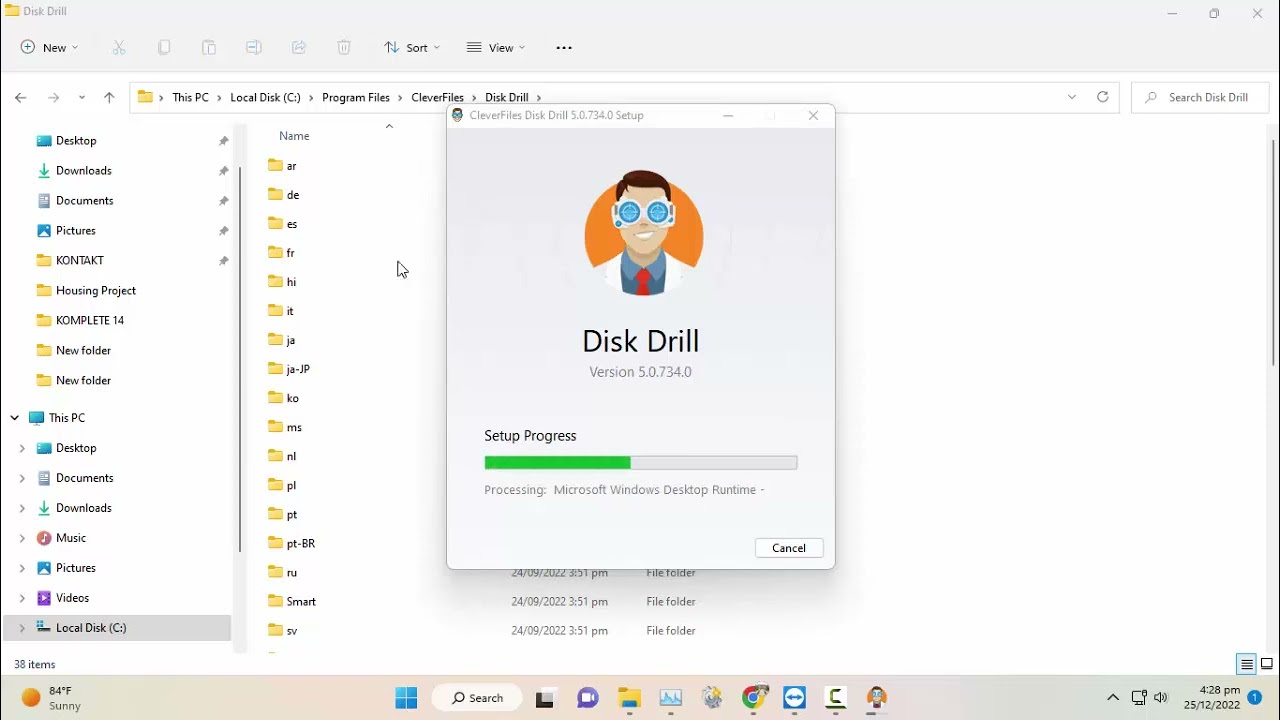The height and width of the screenshot is (720, 1280).
Task: Open the See more three-dots menu
Action: (x=564, y=47)
